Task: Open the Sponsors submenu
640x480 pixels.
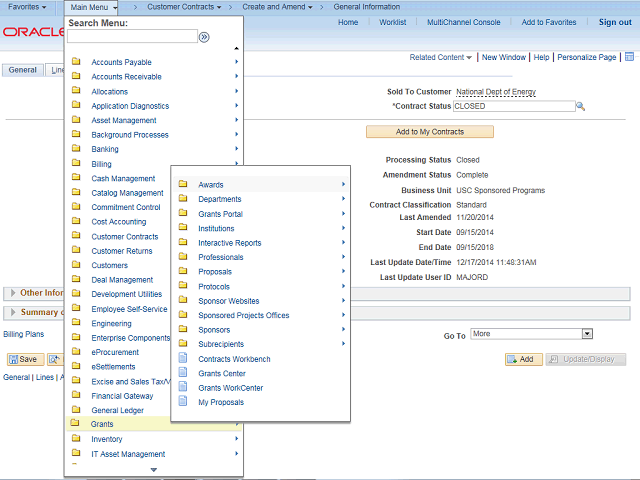Action: [x=214, y=329]
